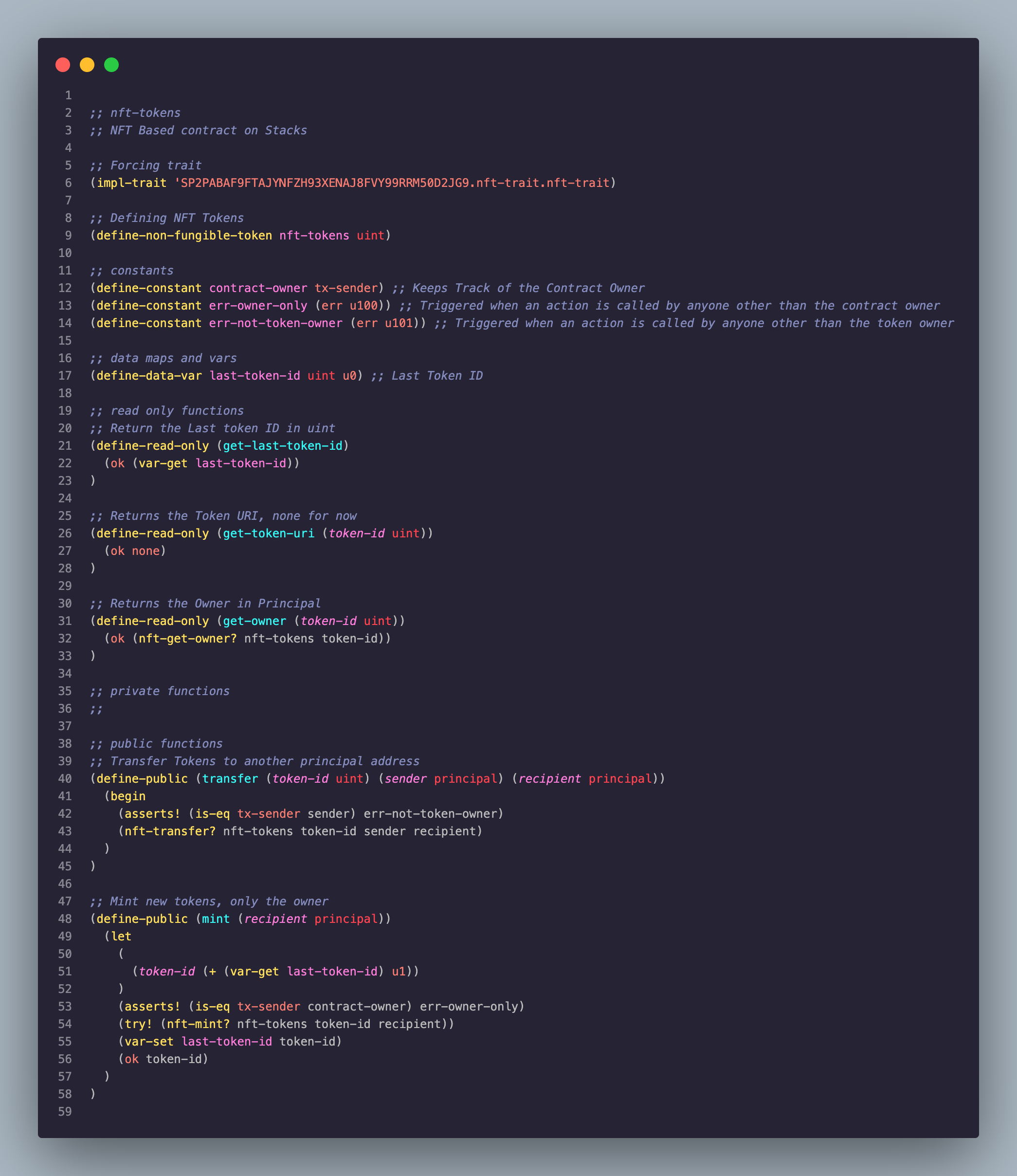
Task: Click the impl-trait keyword on line 6
Action: tap(132, 183)
